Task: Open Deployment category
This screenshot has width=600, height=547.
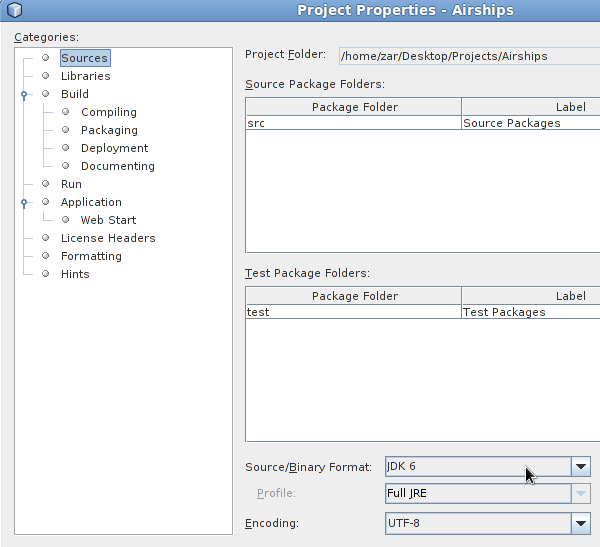Action: 114,148
